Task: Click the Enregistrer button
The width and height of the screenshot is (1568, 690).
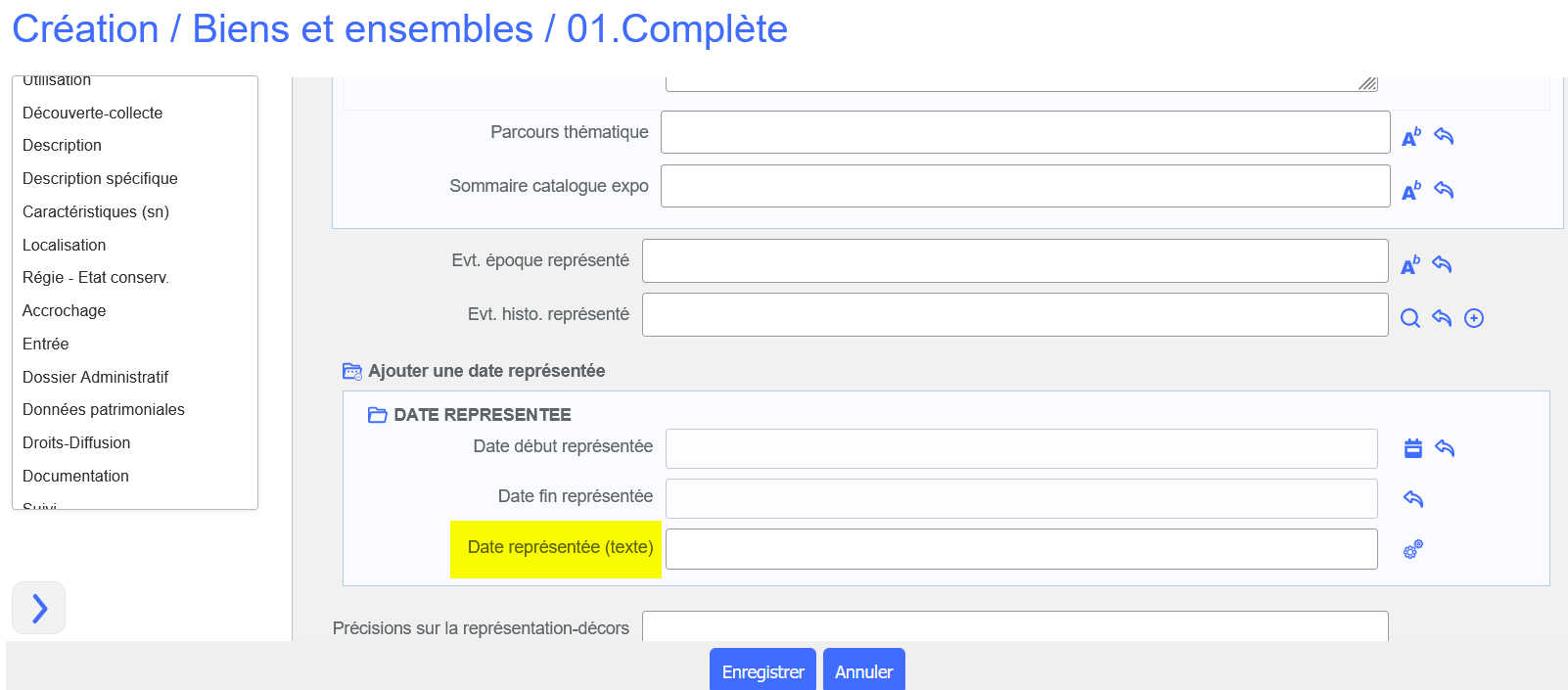Action: point(762,671)
